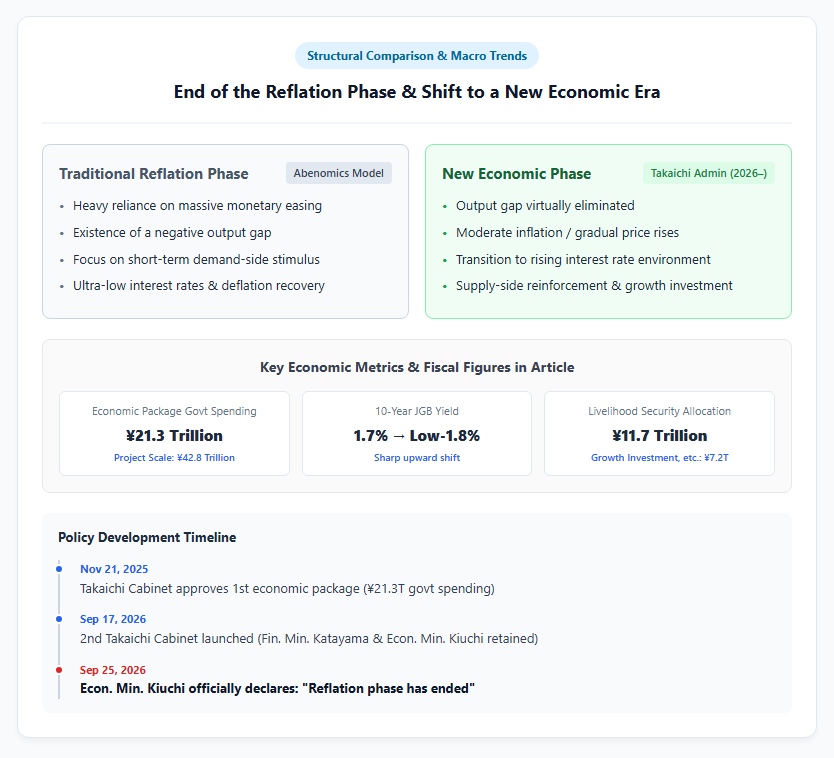
Task: Click the "10-Year JGB Yield" label
Action: coord(417,411)
